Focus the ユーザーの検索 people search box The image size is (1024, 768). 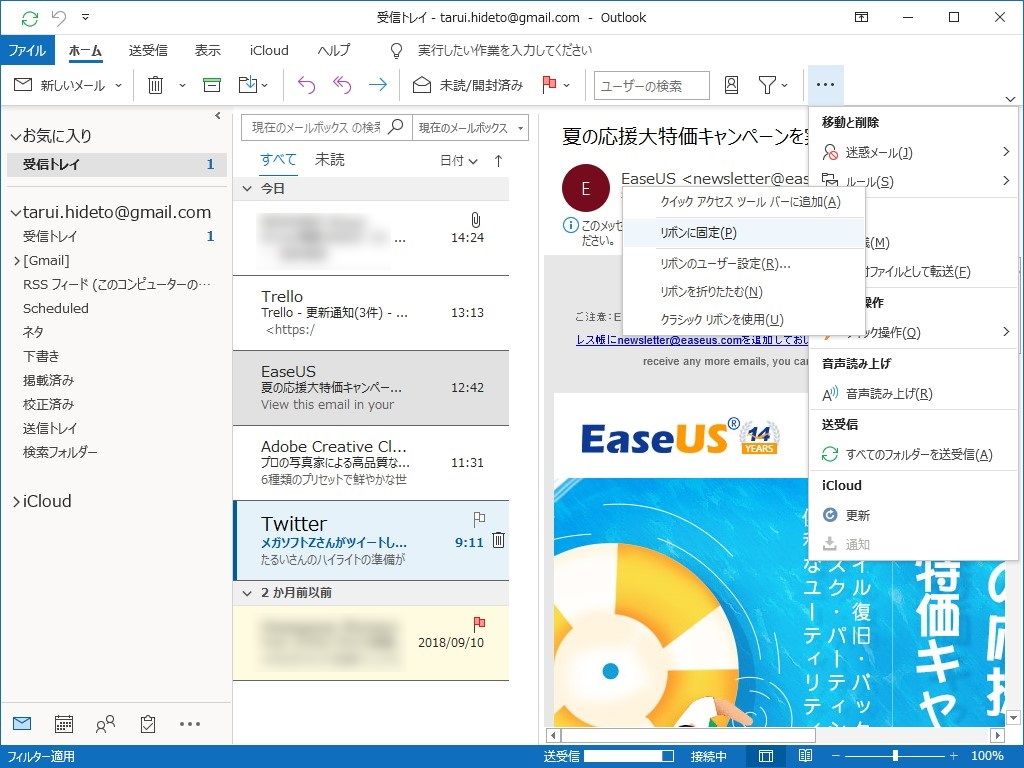651,86
